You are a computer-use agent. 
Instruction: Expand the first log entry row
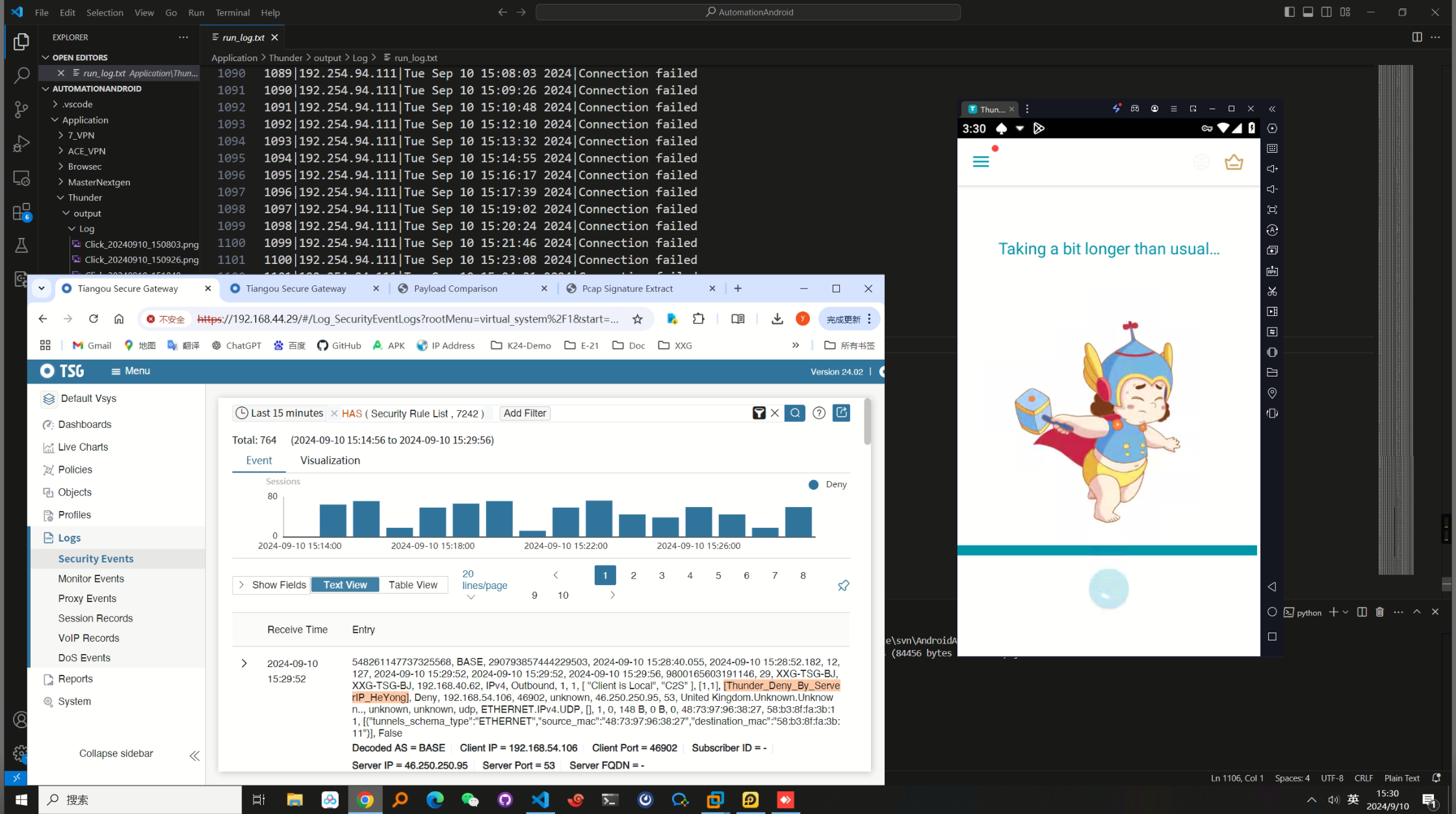244,663
